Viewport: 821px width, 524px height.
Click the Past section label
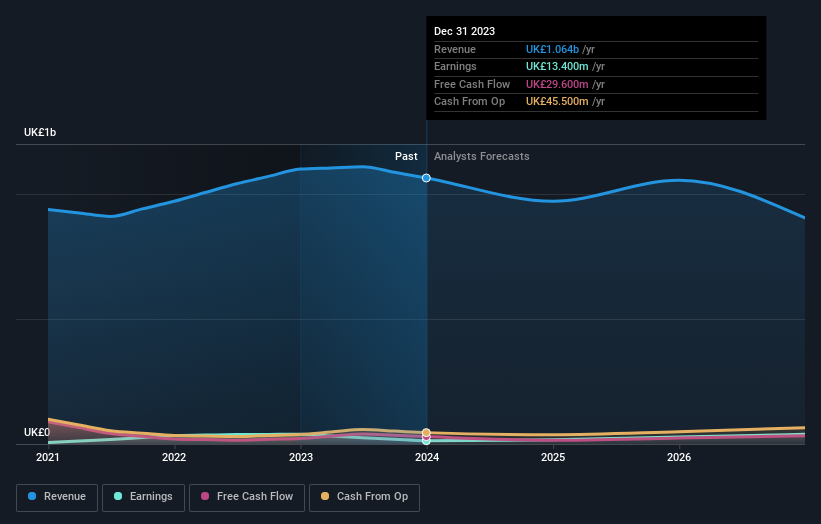coord(406,156)
